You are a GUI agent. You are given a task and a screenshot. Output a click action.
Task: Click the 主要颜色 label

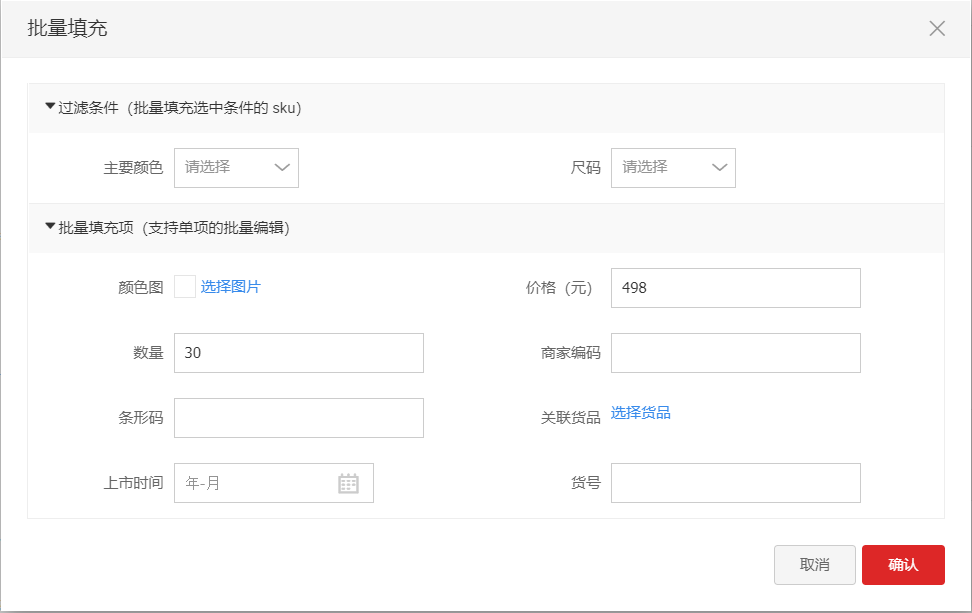(133, 168)
